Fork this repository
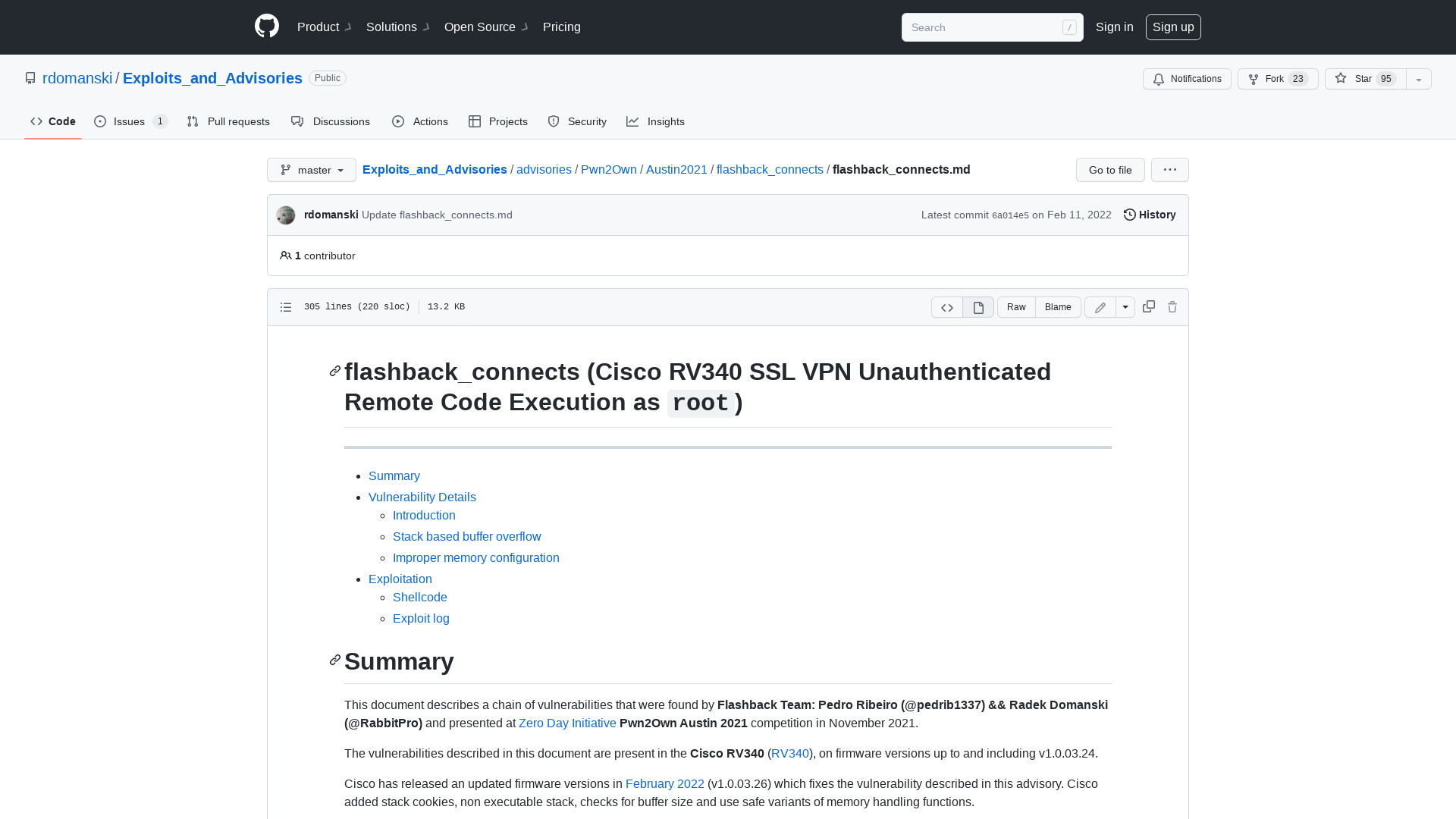 (x=1278, y=79)
